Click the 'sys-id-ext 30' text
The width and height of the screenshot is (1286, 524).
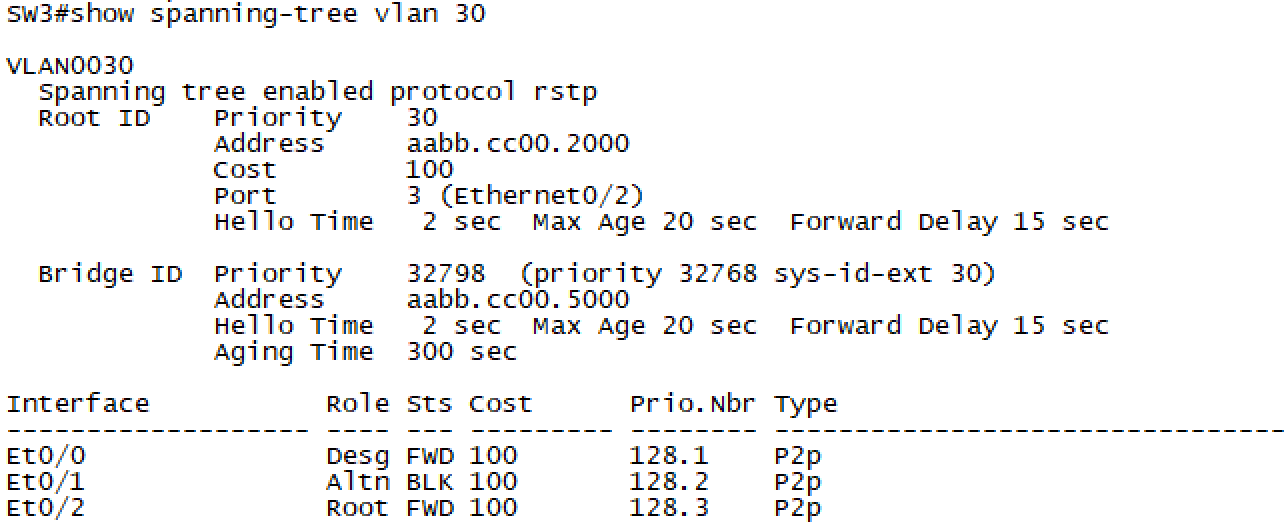coord(878,274)
